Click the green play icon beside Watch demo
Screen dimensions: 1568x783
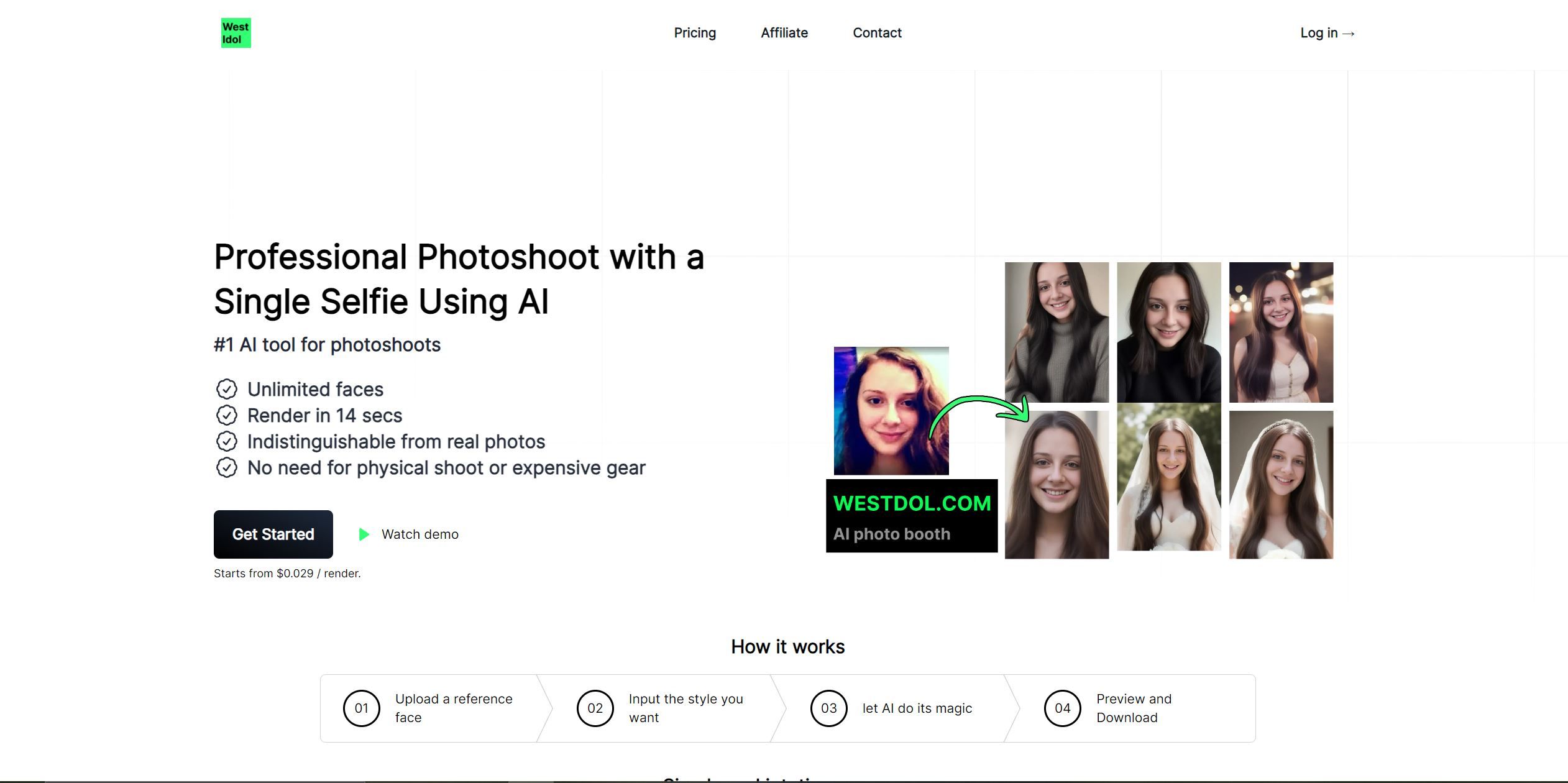point(365,534)
